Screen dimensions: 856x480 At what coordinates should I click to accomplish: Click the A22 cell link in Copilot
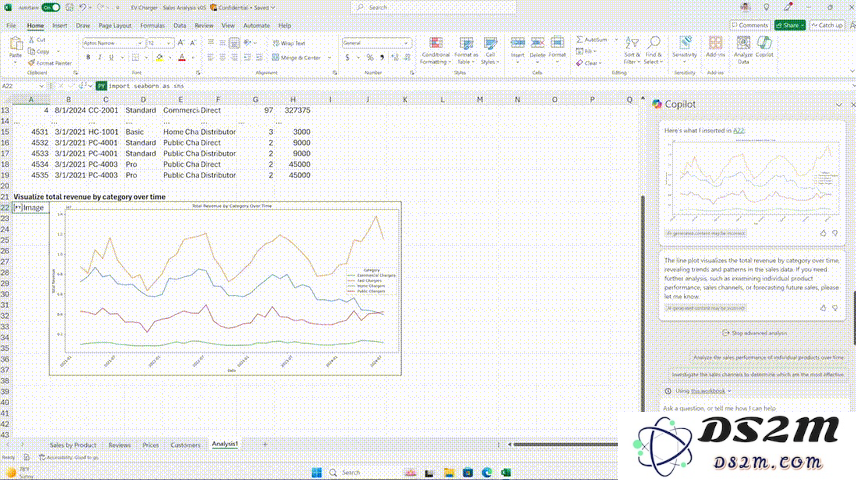coord(738,131)
